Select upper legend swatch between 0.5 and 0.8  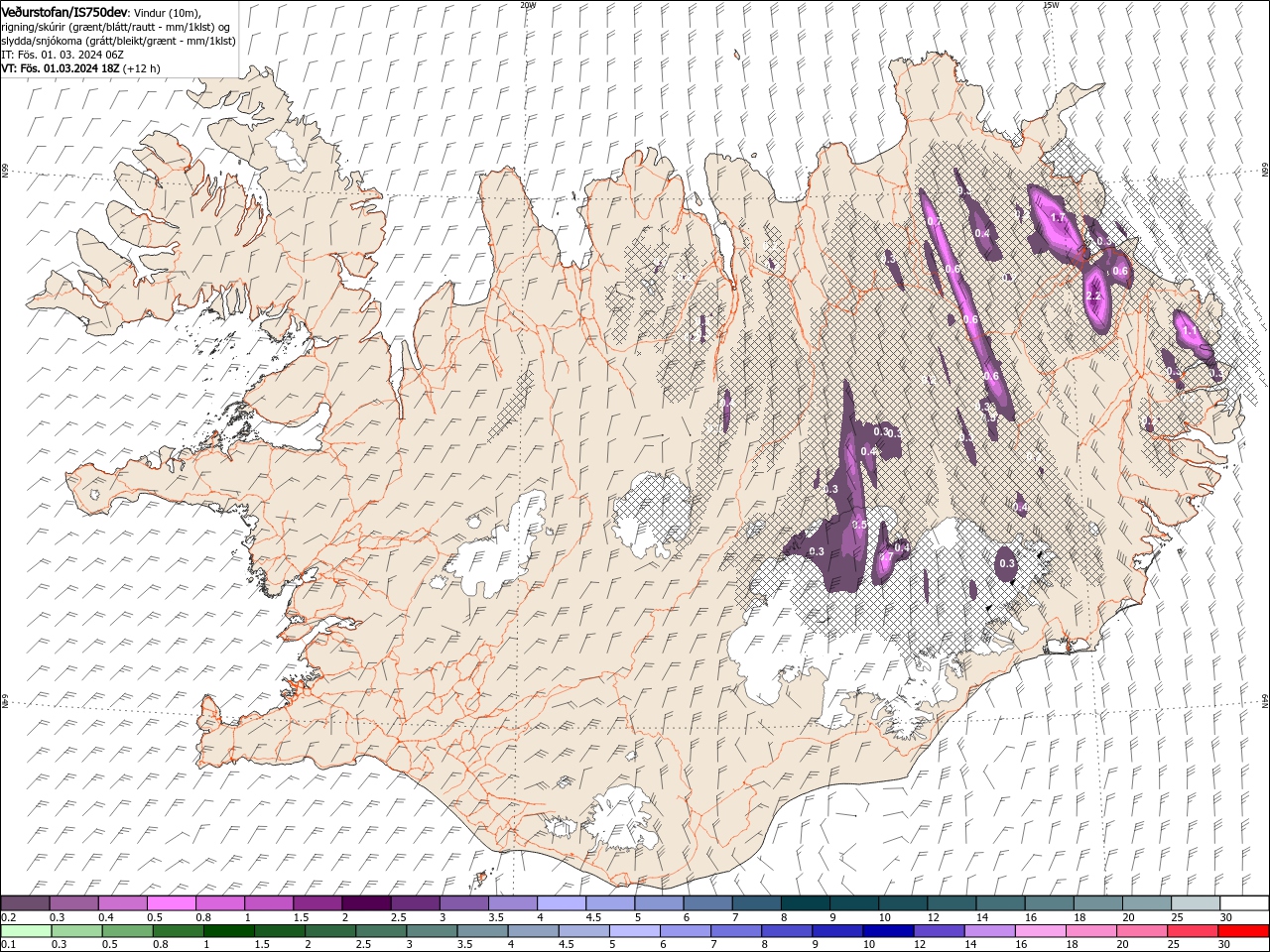(171, 903)
